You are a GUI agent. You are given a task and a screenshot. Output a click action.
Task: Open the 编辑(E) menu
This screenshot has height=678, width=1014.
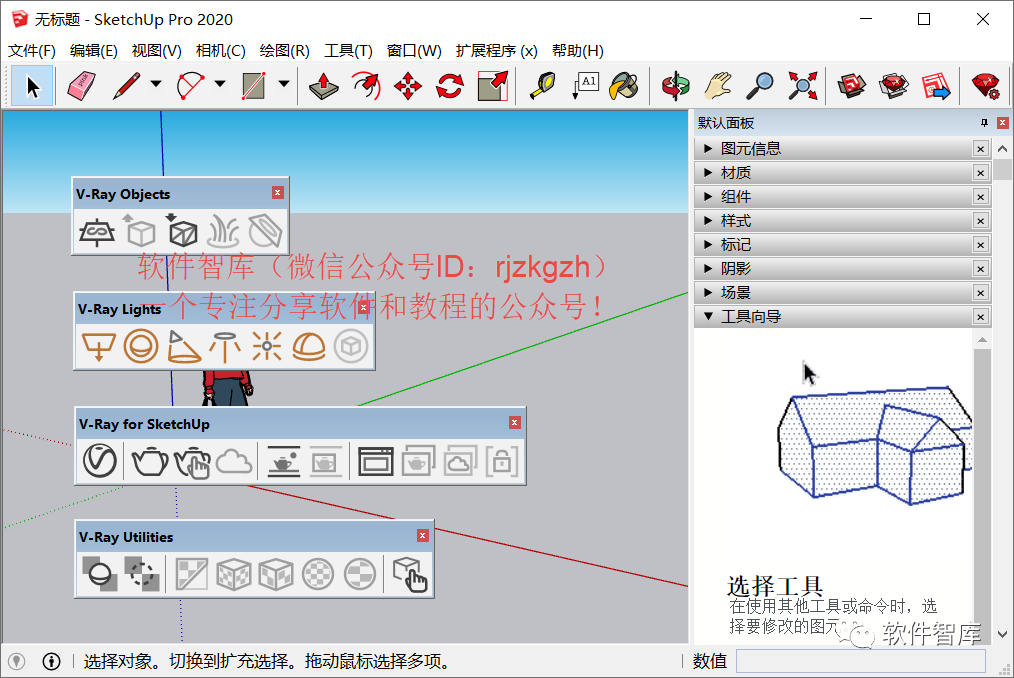tap(94, 50)
